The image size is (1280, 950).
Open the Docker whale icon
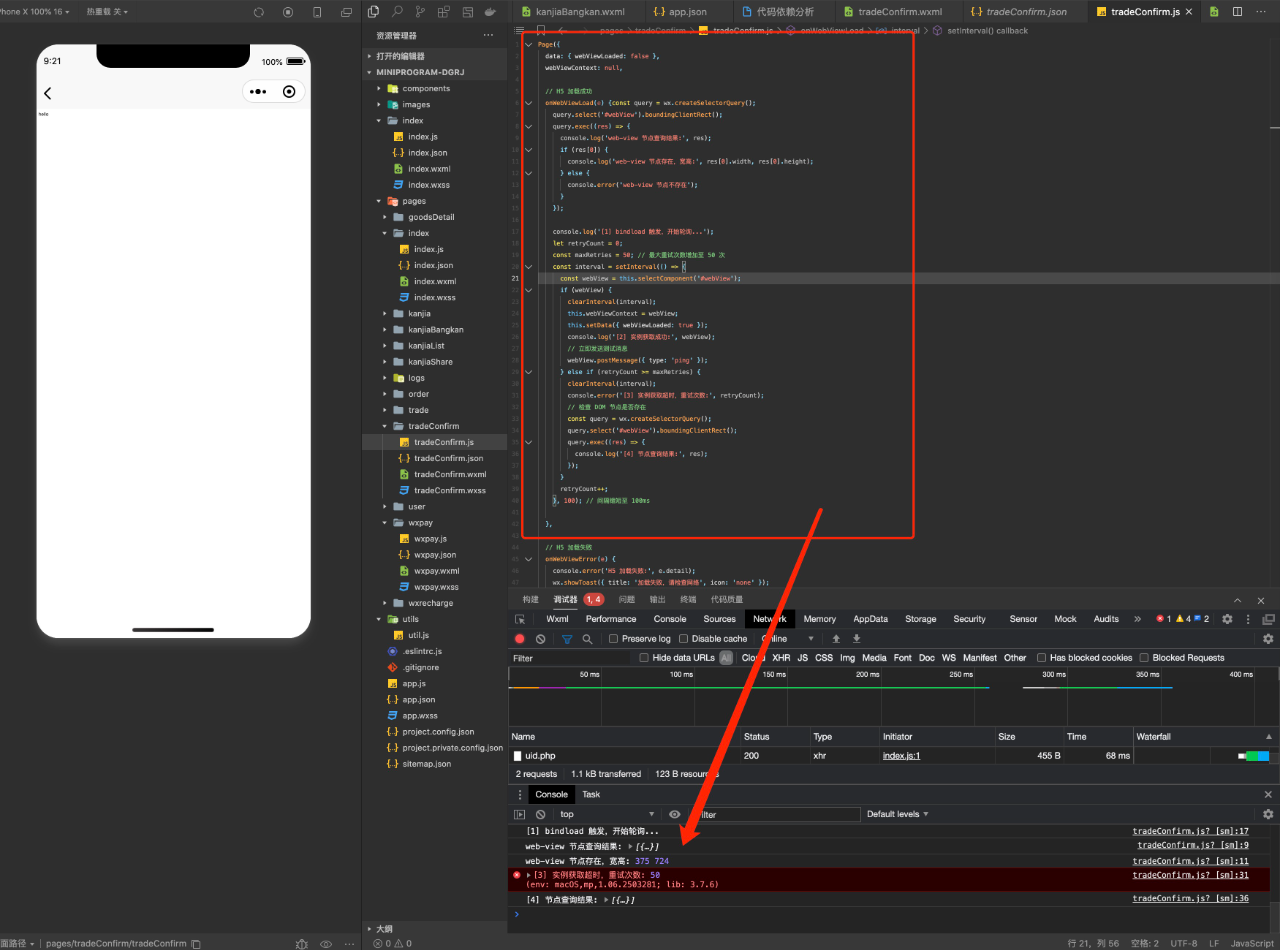point(490,12)
